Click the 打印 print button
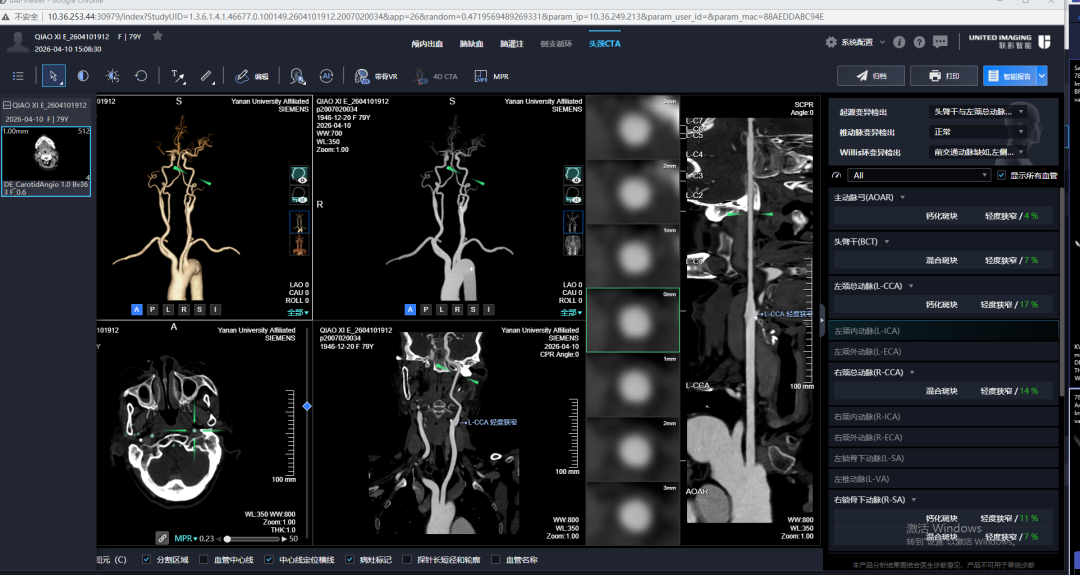Screen dimensions: 1080x575 [x=944, y=76]
